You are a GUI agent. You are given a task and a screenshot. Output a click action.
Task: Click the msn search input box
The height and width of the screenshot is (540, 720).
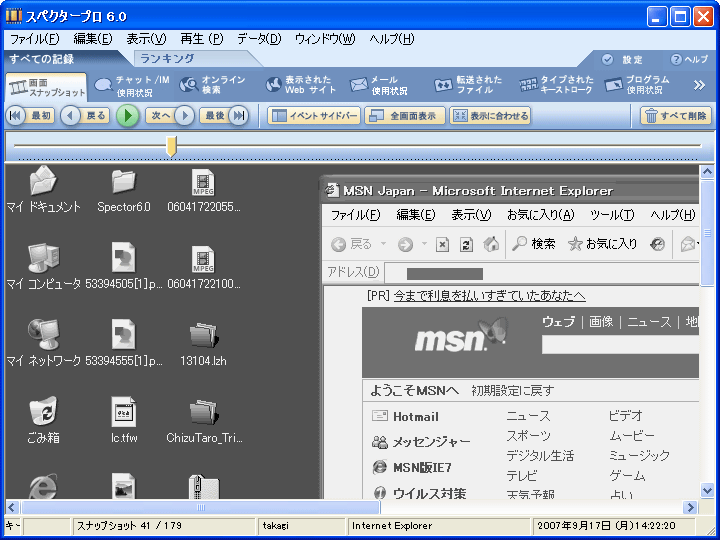(x=620, y=344)
